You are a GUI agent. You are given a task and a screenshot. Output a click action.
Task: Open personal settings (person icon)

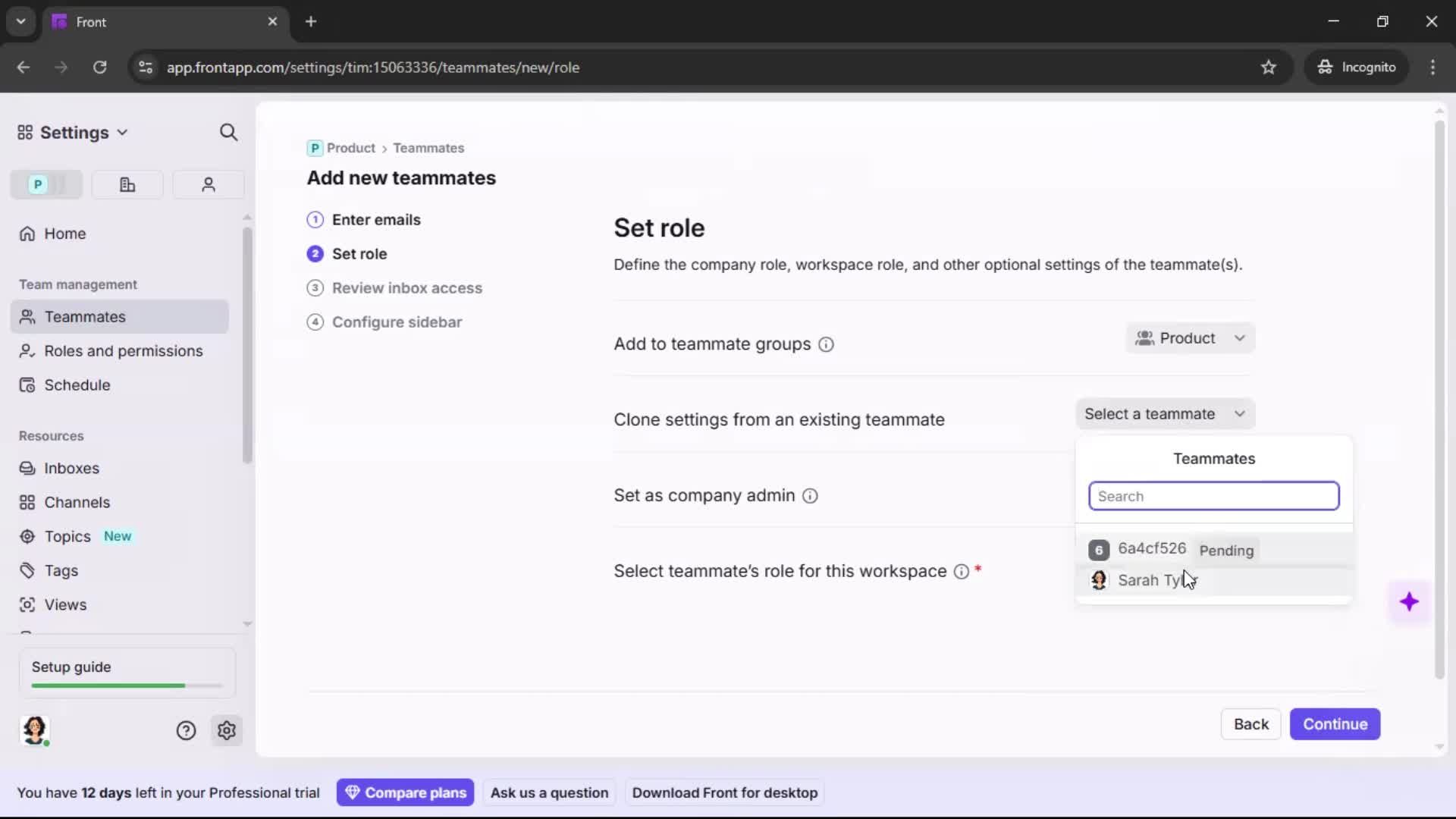208,184
